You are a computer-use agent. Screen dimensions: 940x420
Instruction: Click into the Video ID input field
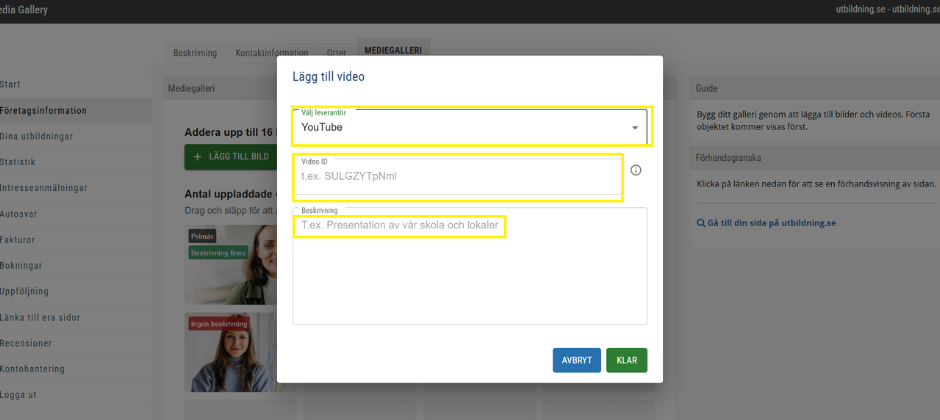pos(457,176)
